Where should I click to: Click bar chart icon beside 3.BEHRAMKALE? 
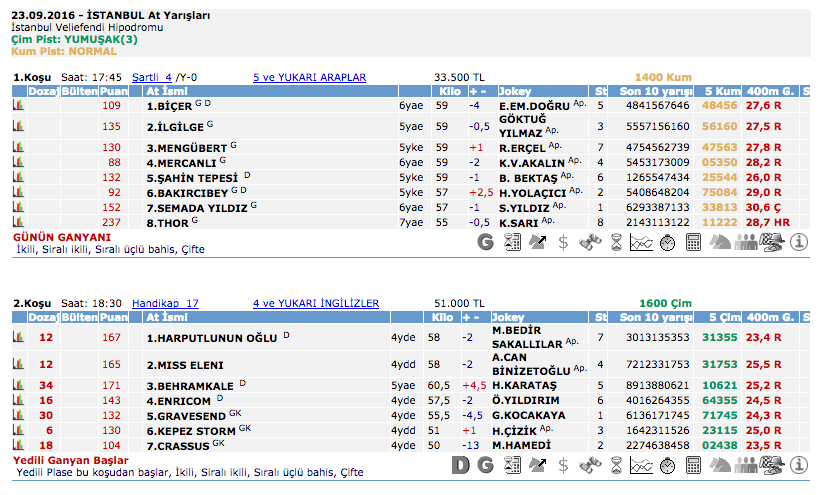tap(17, 385)
